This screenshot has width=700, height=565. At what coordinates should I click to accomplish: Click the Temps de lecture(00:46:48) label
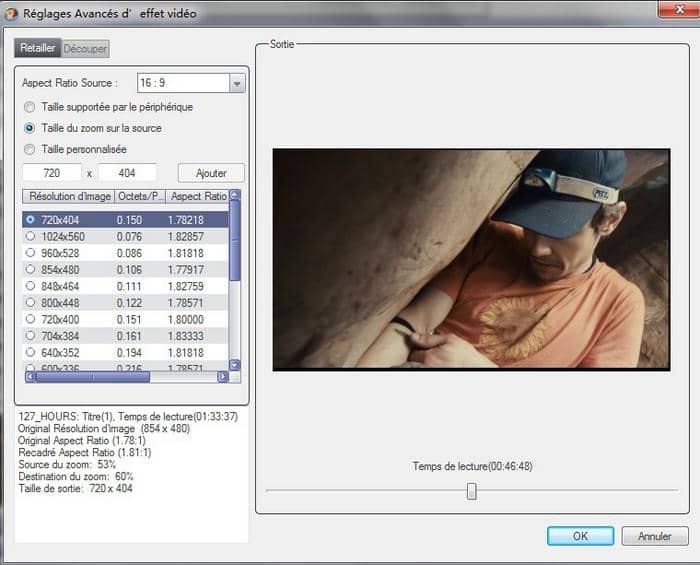(x=472, y=466)
